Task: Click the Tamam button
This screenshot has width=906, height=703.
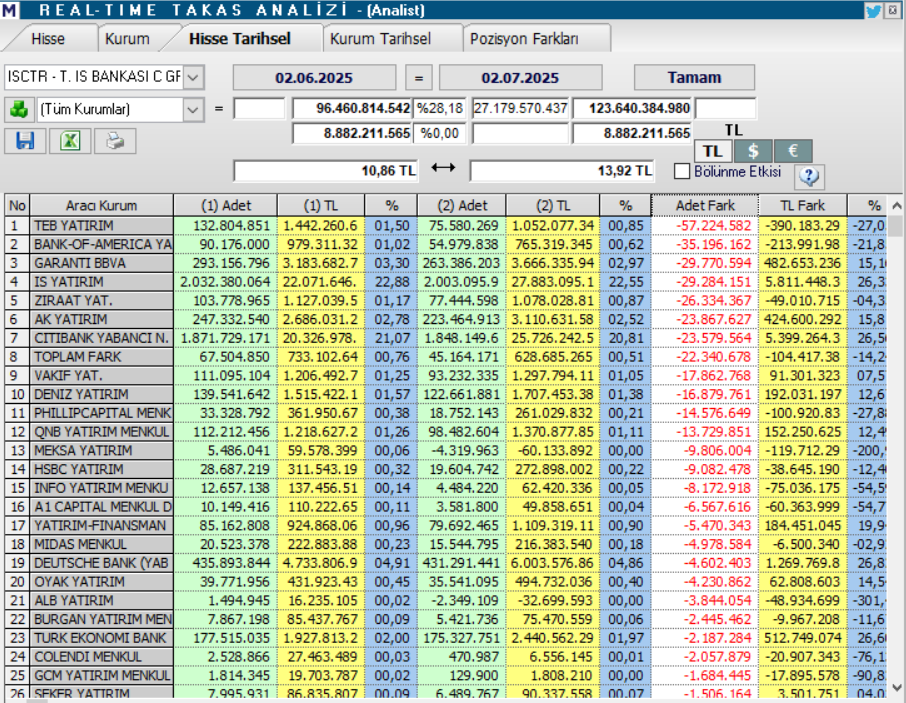Action: [x=694, y=77]
